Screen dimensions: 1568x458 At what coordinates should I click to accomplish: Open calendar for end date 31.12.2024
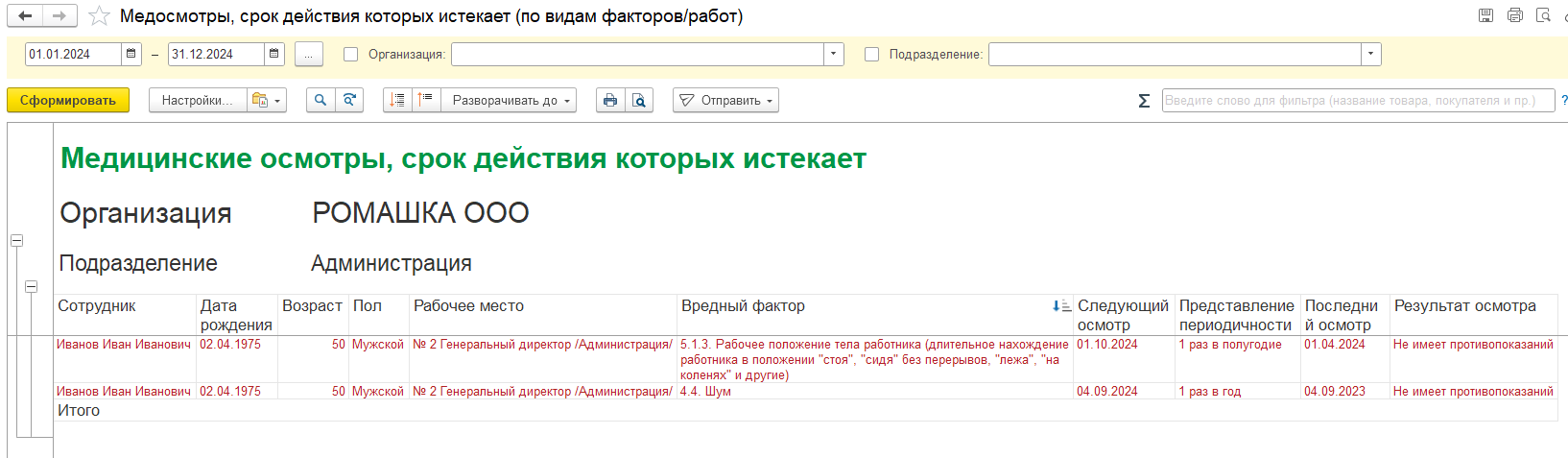274,54
